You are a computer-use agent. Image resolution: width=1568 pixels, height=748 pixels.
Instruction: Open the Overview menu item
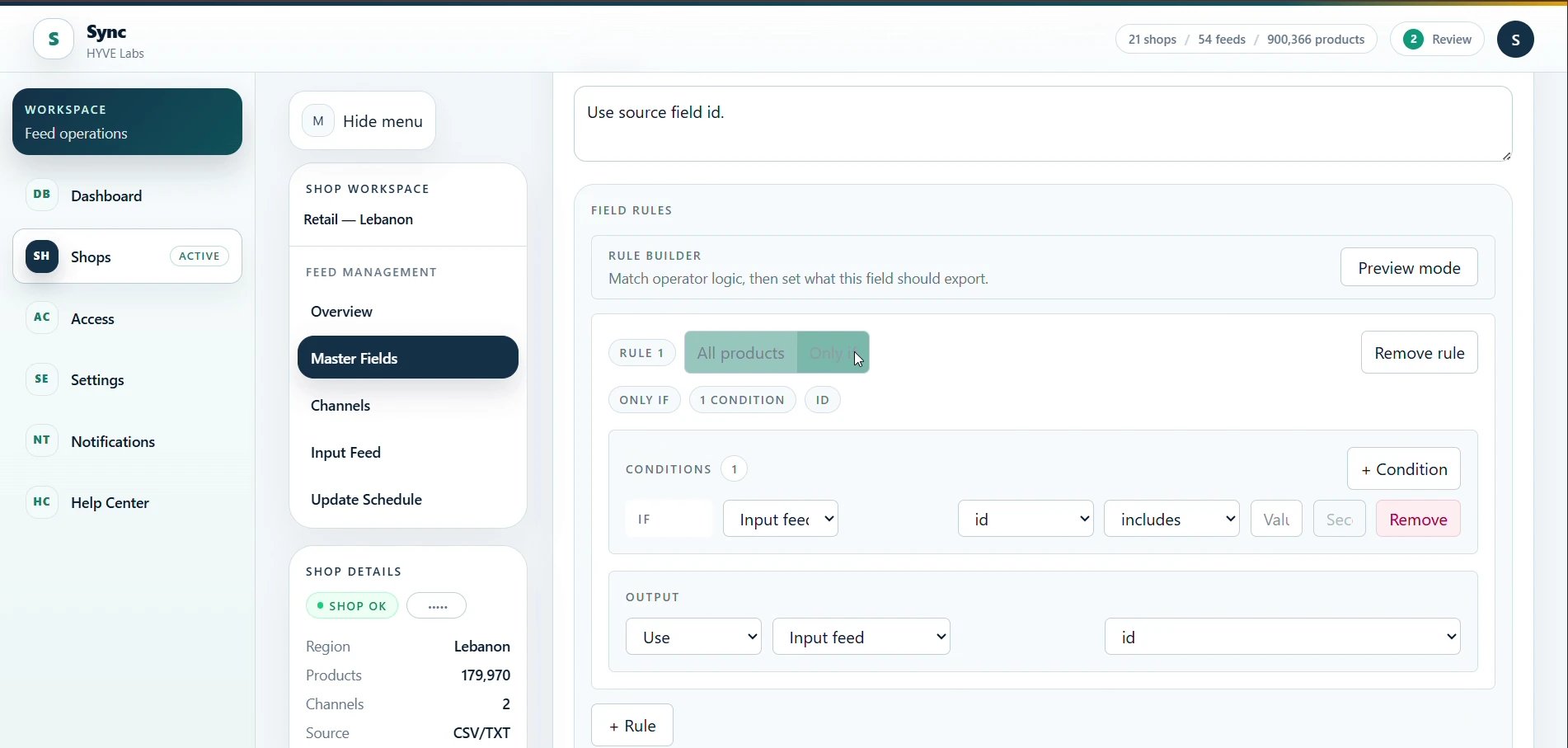point(408,312)
